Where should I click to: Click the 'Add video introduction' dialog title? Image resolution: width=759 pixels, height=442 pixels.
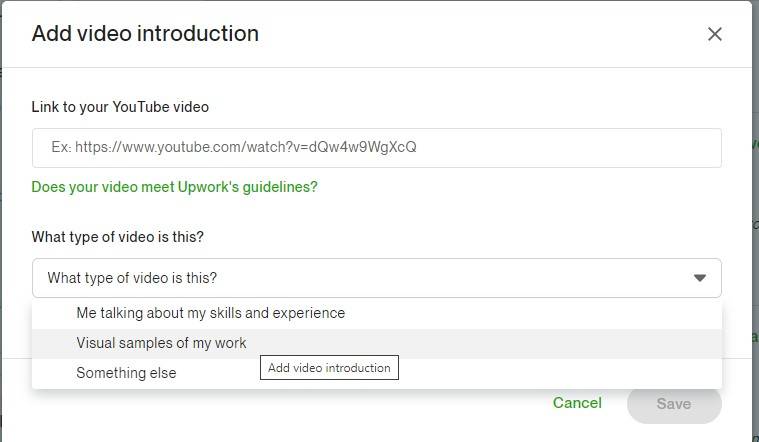click(x=145, y=34)
